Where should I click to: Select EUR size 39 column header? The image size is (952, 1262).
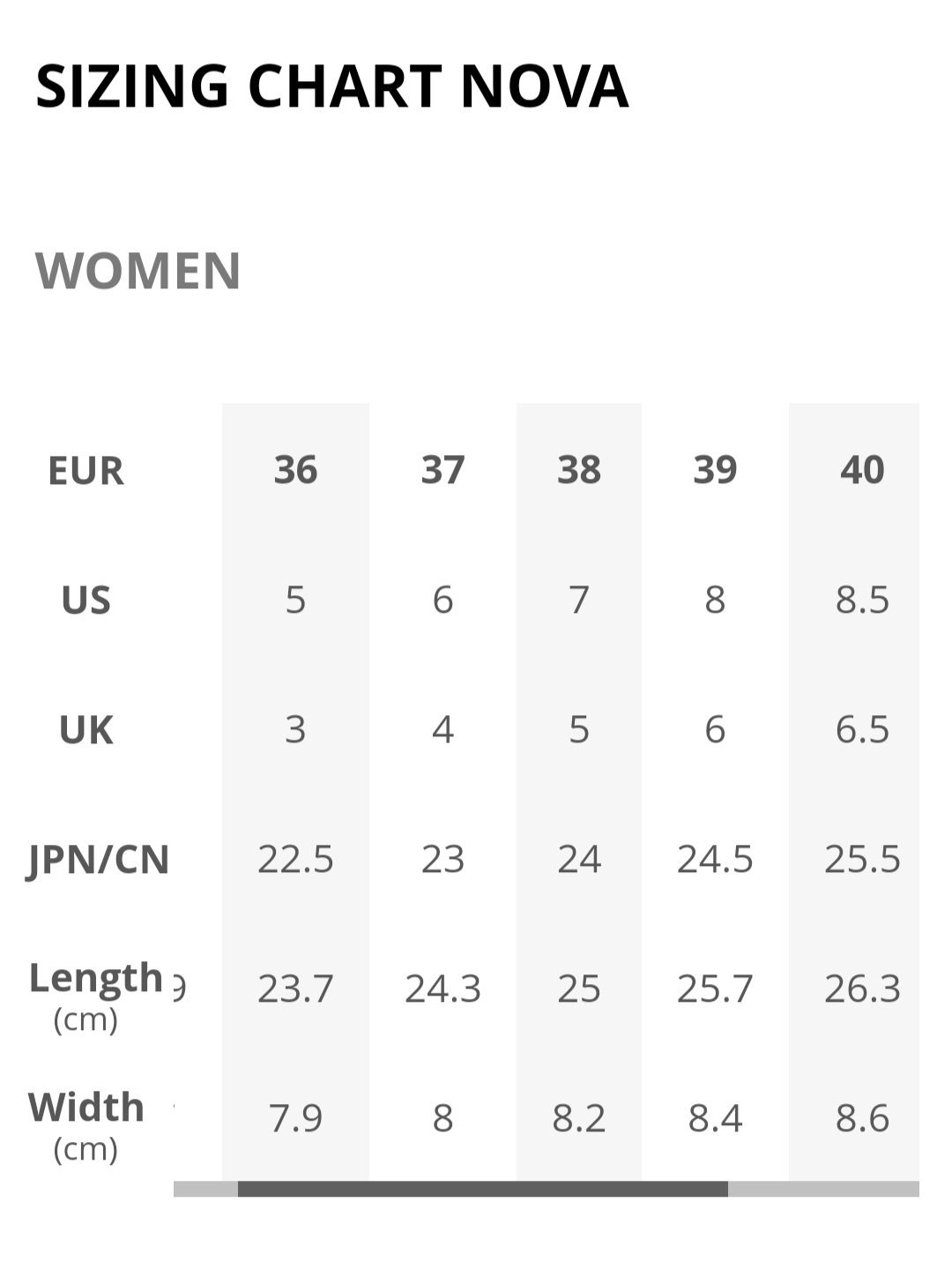point(715,470)
